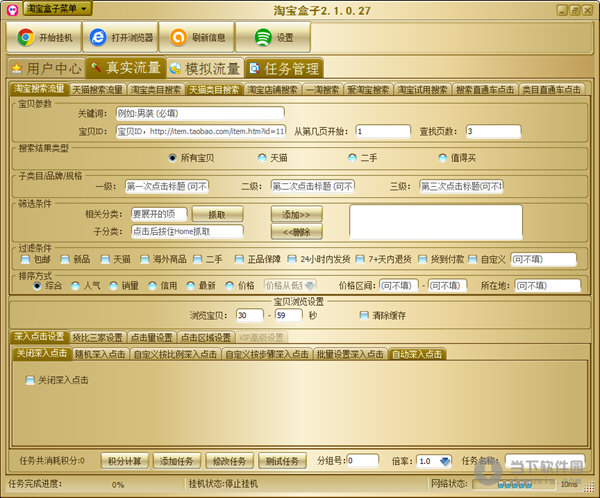
Task: Tick the 自定义 filter checkbox
Action: pyautogui.click(x=473, y=260)
